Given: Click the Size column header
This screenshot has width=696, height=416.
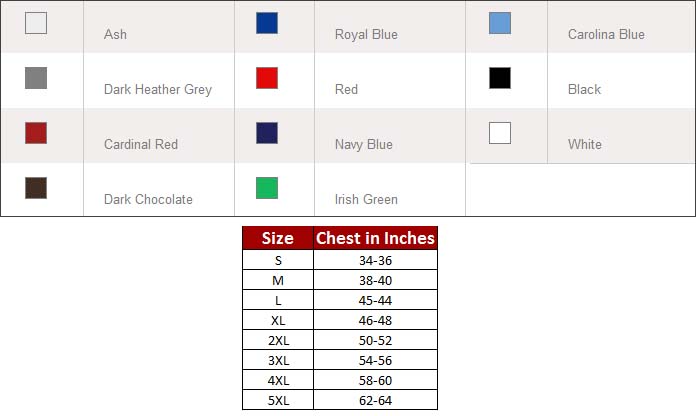Looking at the screenshot, I should [x=277, y=238].
